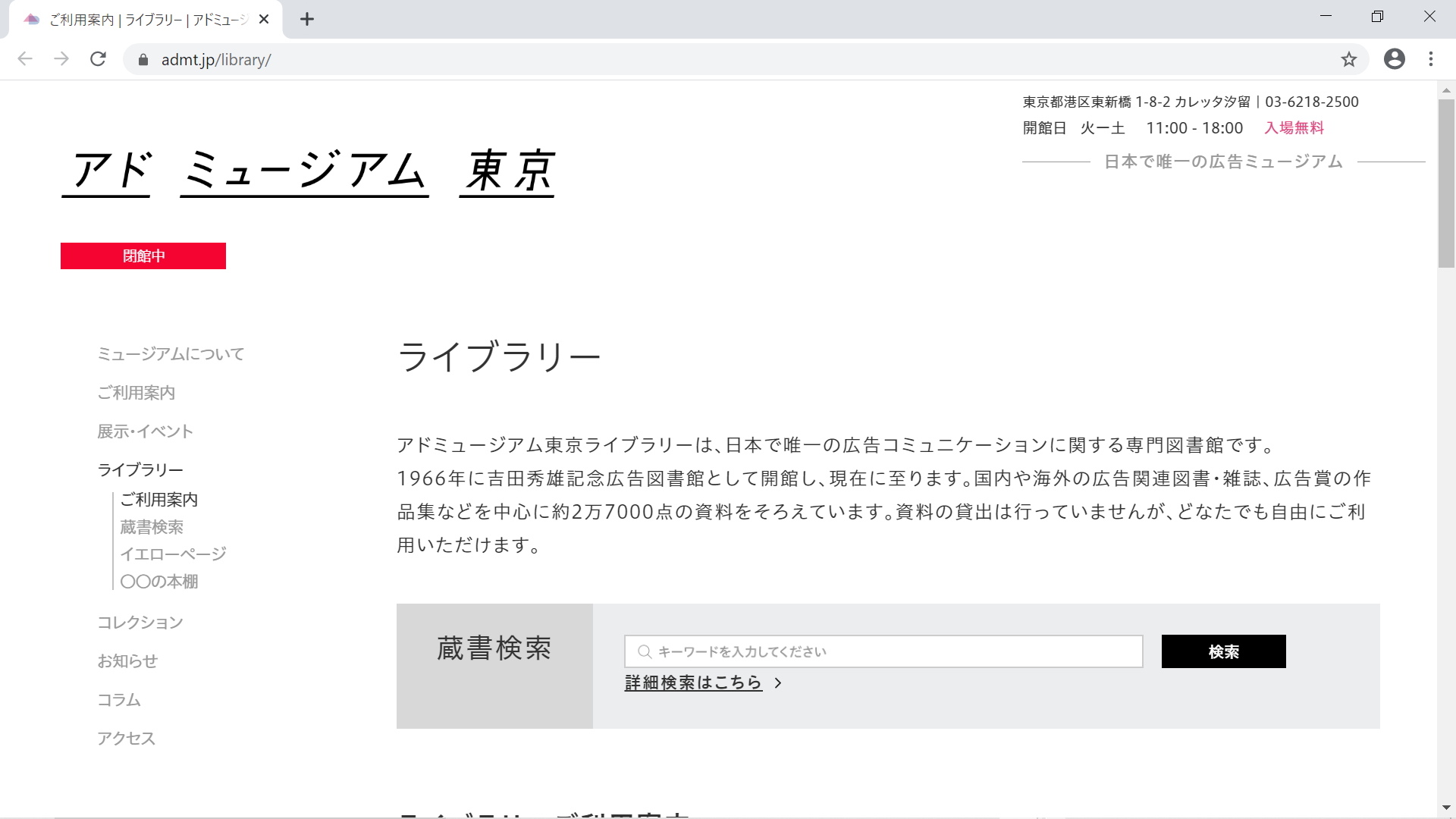Click the キーワード search input field
The image size is (1456, 819).
click(883, 651)
